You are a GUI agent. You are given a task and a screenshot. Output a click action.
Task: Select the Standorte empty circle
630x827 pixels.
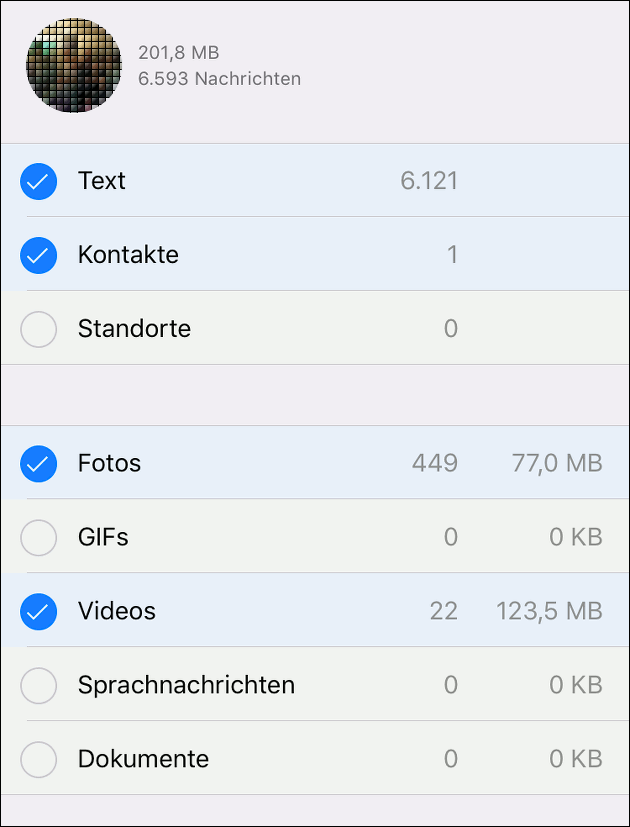(39, 329)
